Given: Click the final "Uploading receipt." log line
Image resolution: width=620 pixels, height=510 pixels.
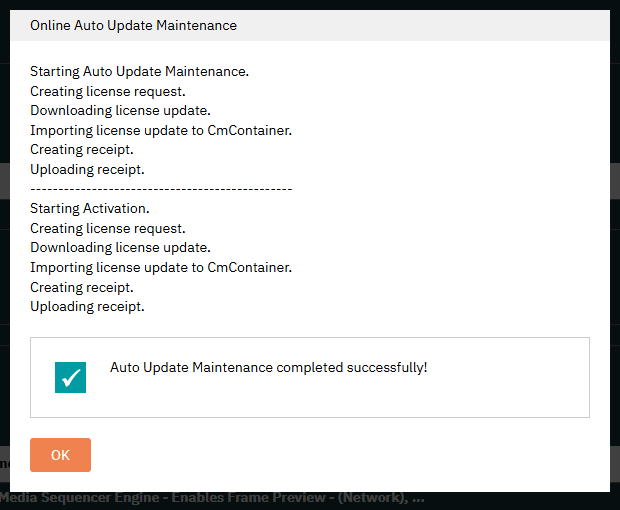Looking at the screenshot, I should tap(87, 306).
